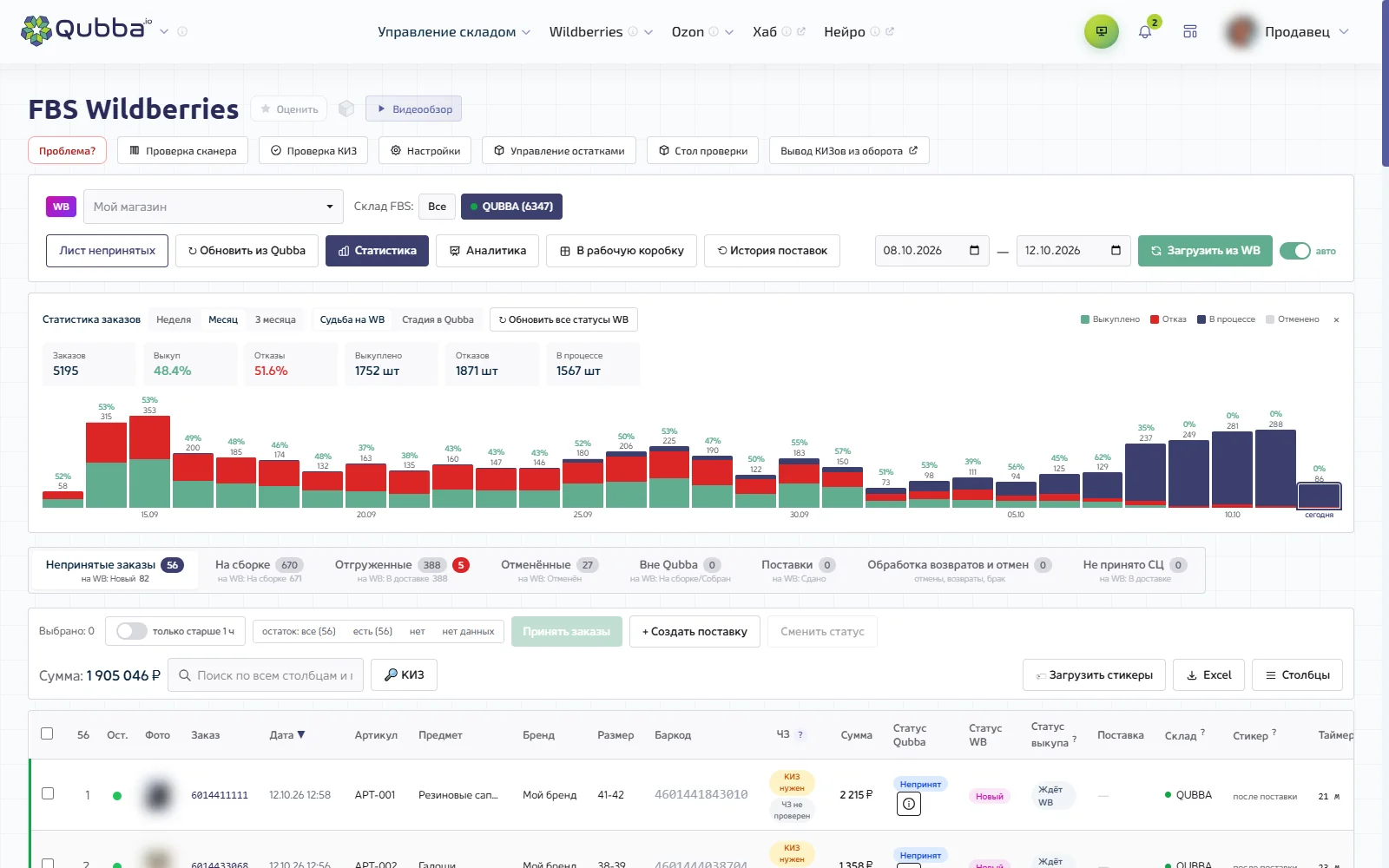Expand Мой магазин store dropdown

[214, 207]
